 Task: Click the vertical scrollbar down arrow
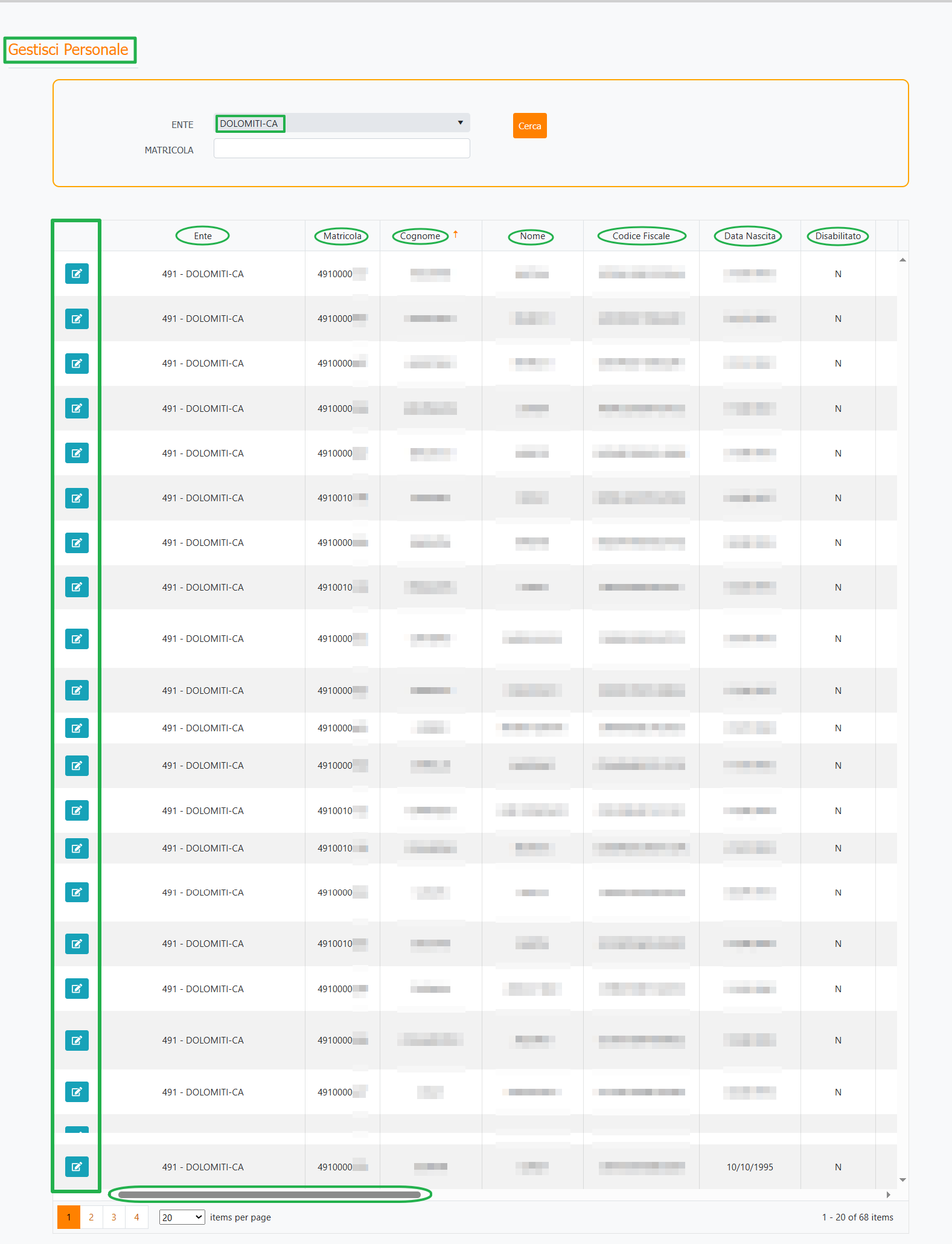pos(902,1179)
